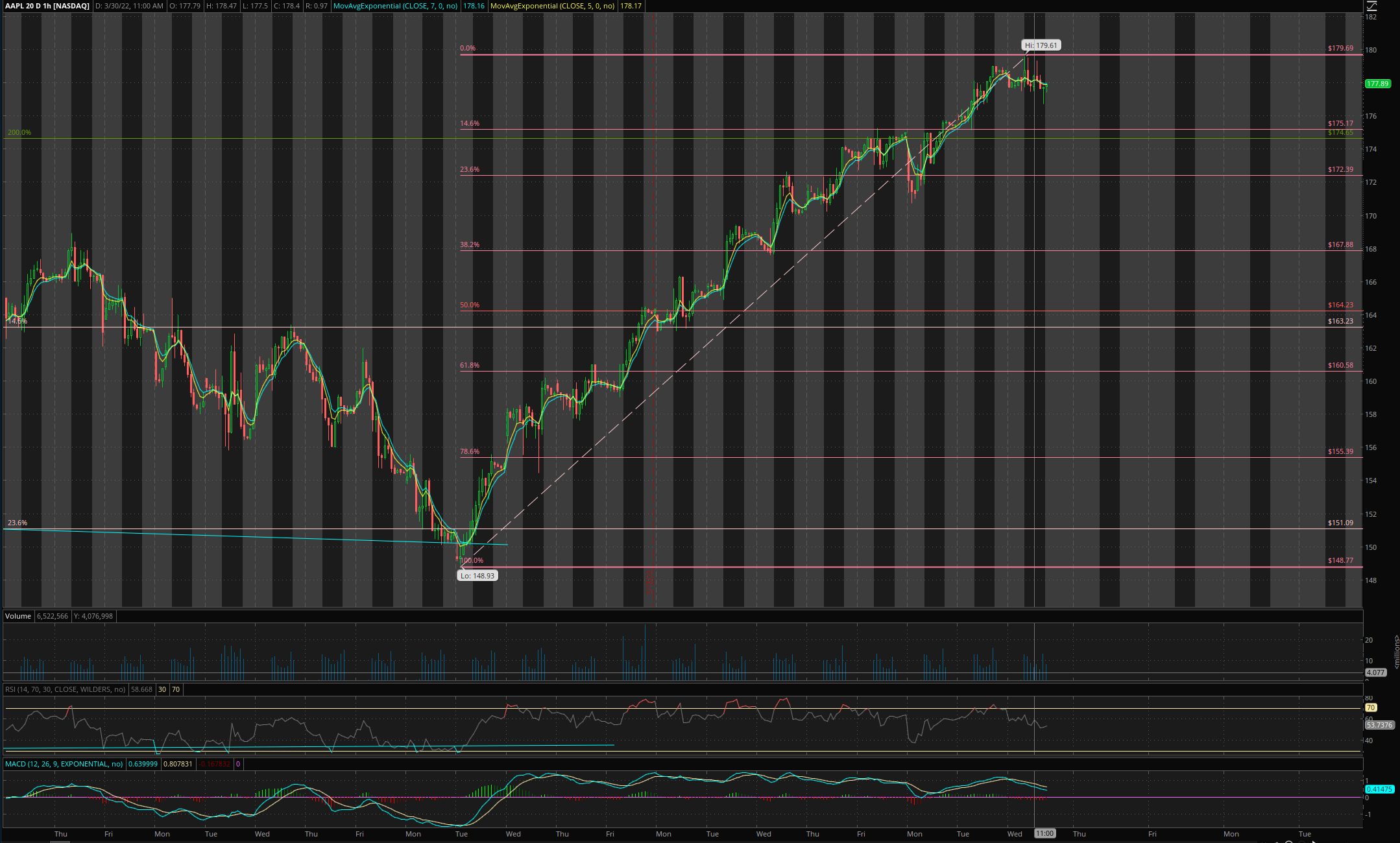Click the Volume study label

coord(18,616)
